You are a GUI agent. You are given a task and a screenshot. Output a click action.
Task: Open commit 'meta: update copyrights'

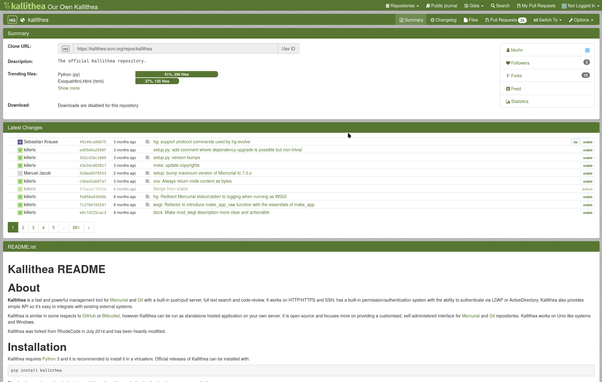176,165
